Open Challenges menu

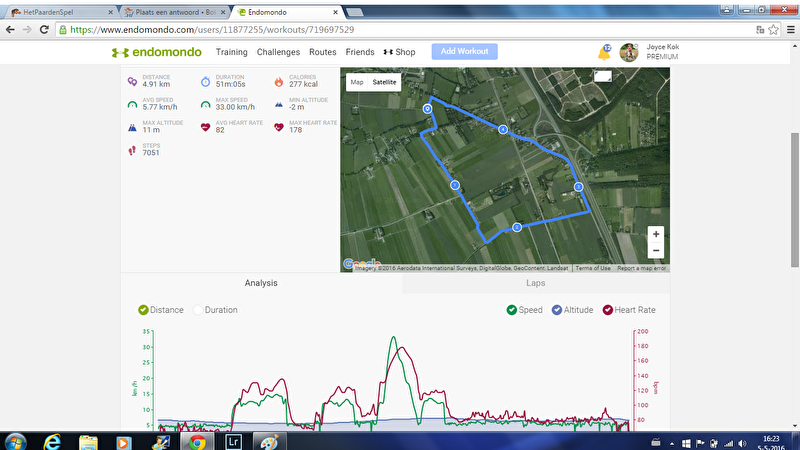tap(279, 52)
